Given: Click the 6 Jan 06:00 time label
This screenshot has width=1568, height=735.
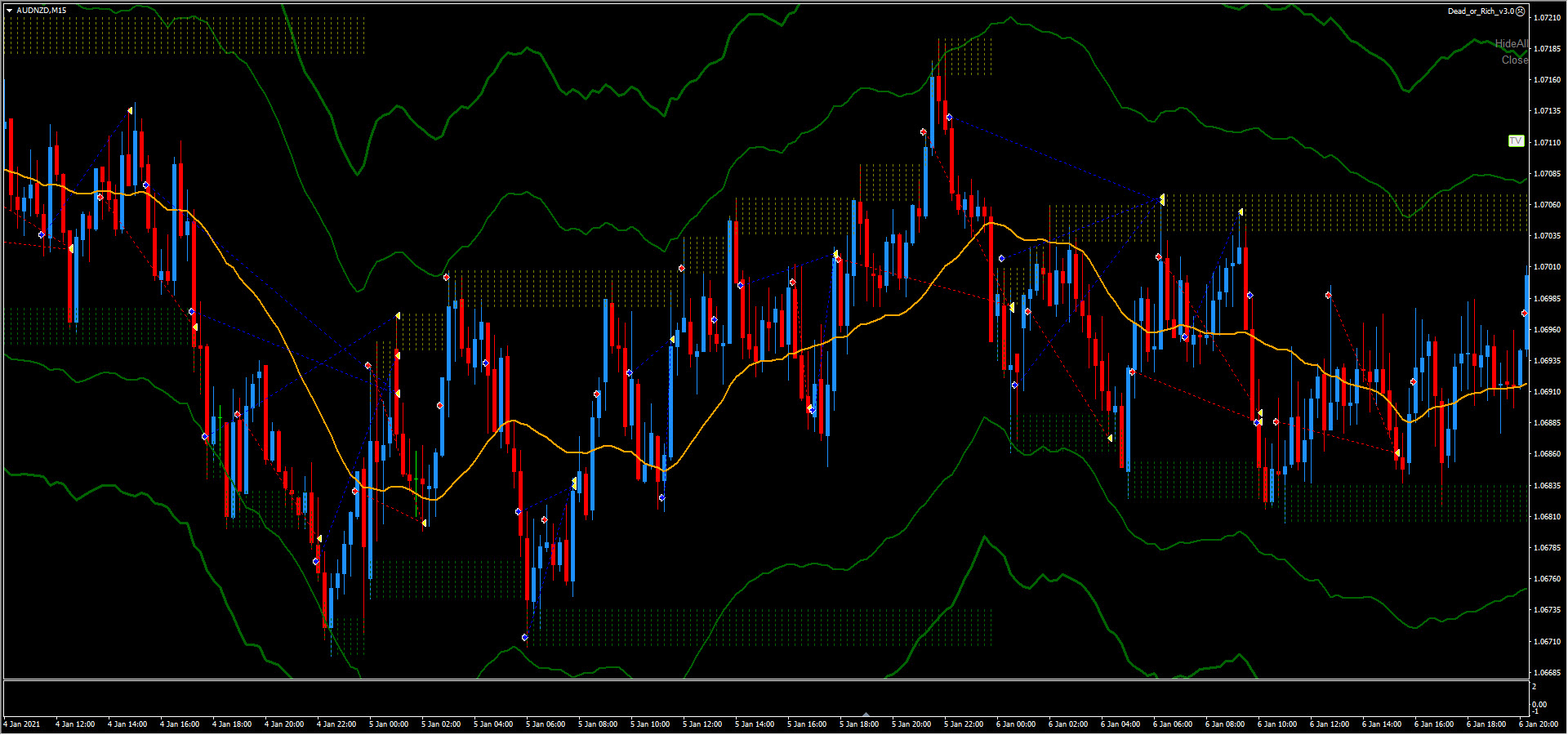Looking at the screenshot, I should [1173, 724].
